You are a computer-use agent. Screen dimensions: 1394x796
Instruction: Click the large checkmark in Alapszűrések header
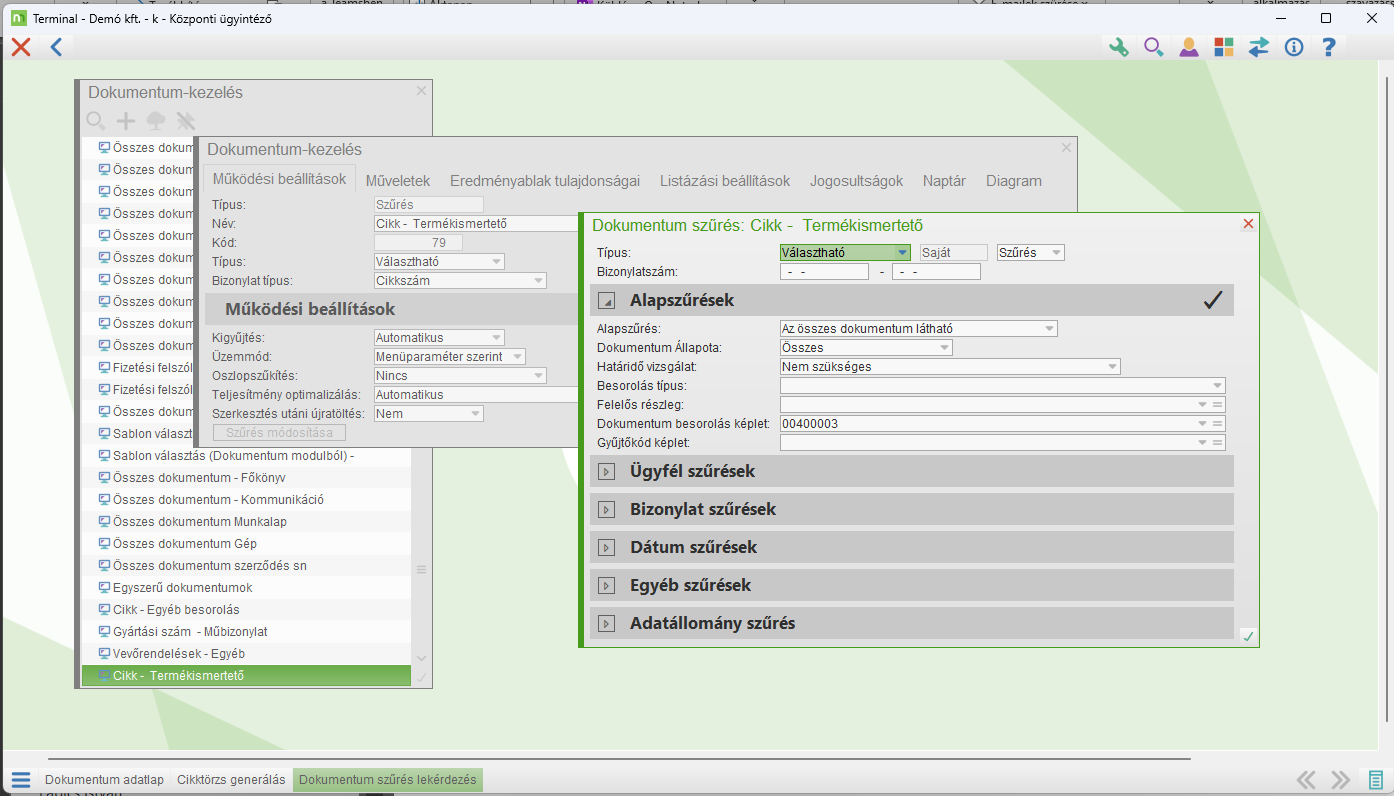tap(1213, 300)
